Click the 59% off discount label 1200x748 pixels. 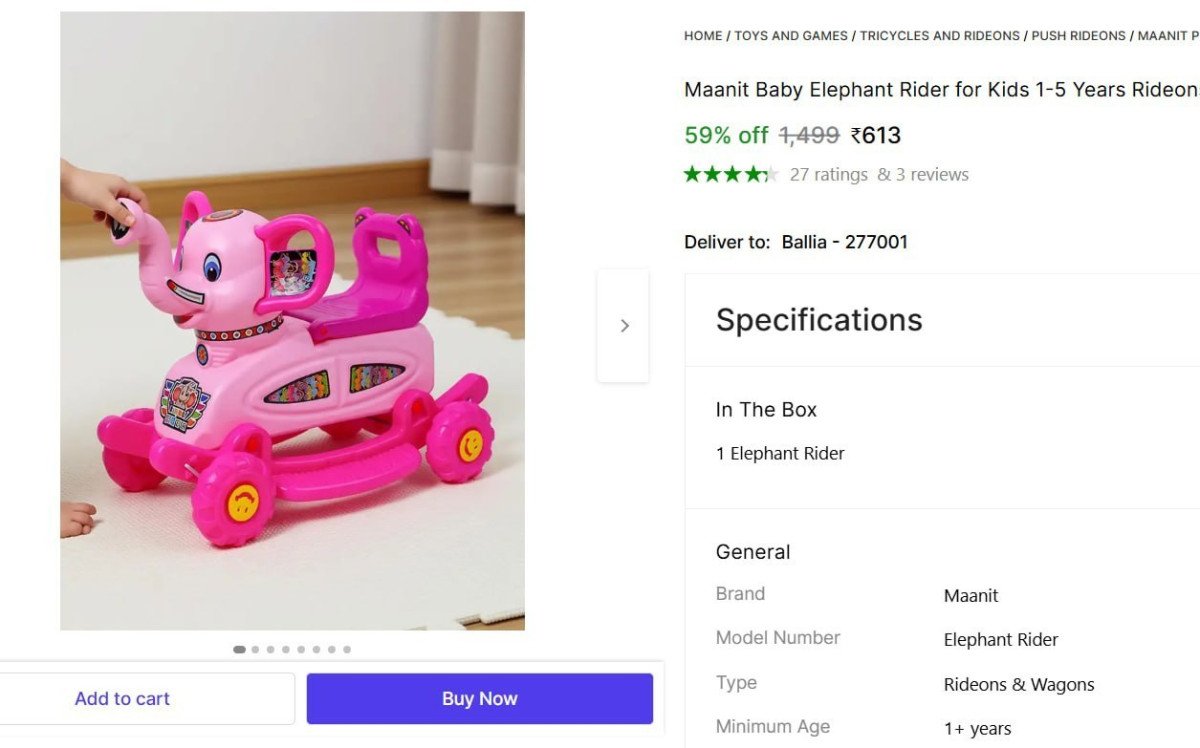coord(725,135)
